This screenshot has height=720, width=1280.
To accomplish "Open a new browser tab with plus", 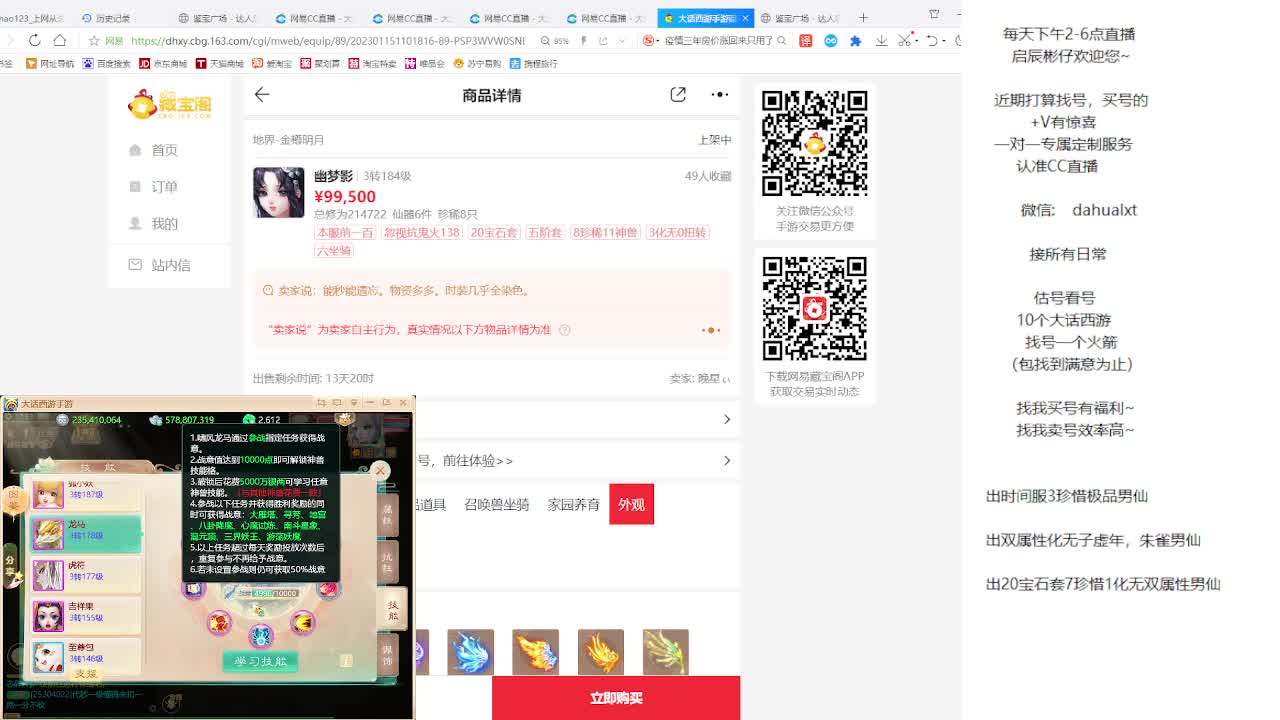I will point(863,17).
